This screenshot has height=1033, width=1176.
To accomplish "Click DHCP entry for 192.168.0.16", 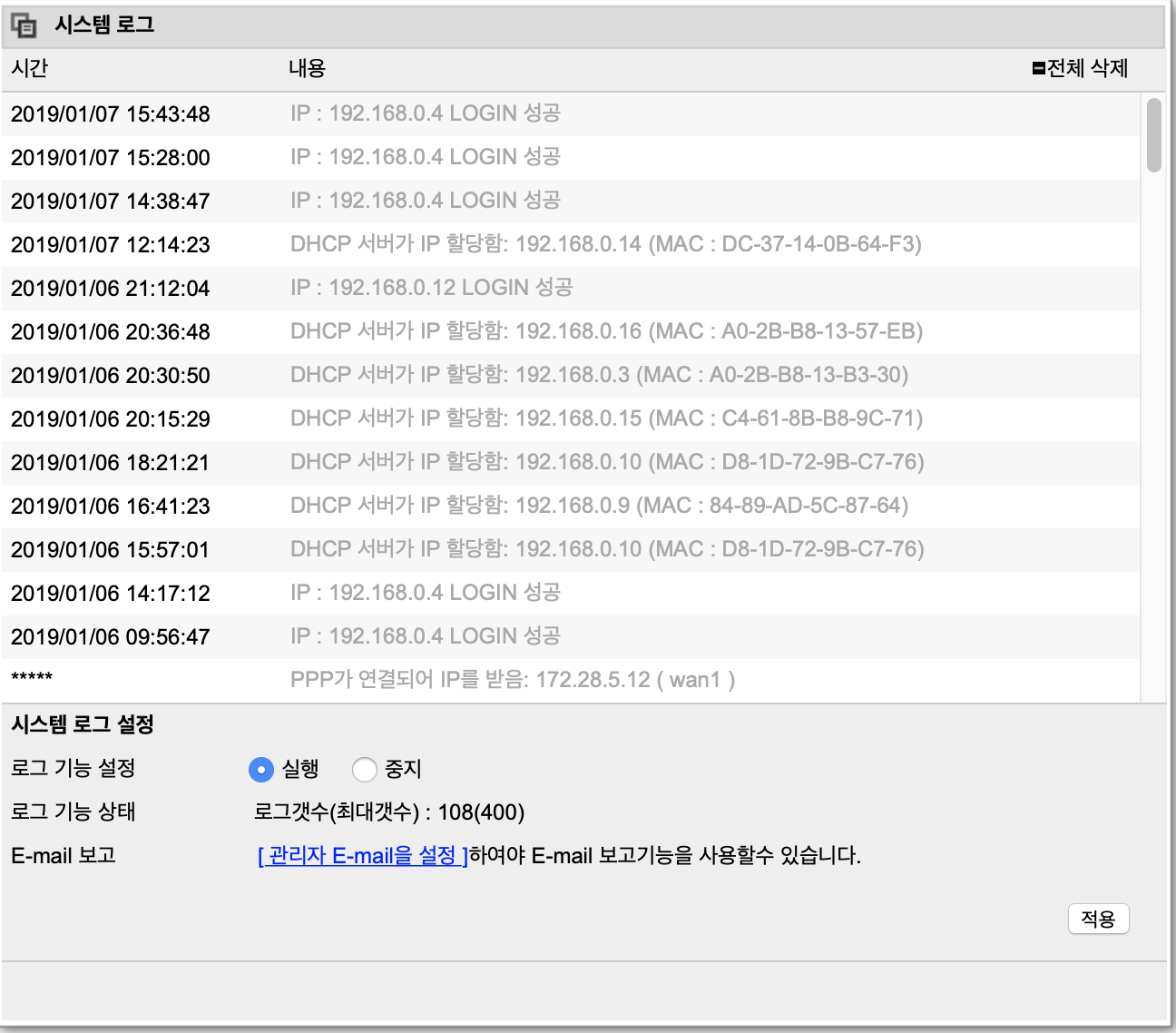I will point(606,331).
